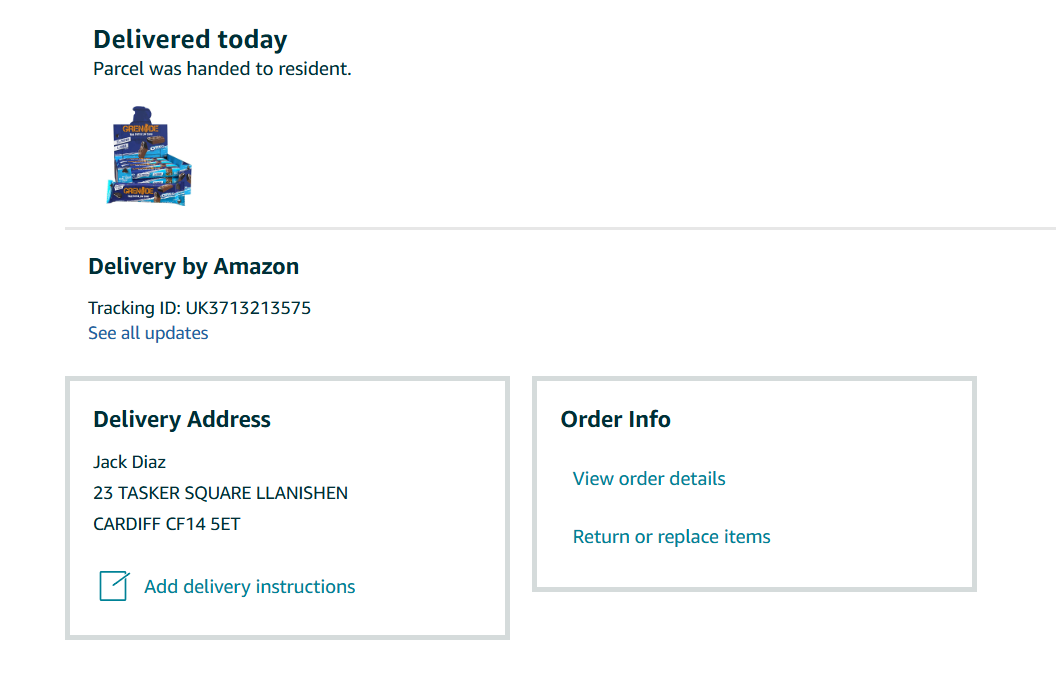Click the recipient name Jack Diaz
The image size is (1056, 678).
coord(129,462)
